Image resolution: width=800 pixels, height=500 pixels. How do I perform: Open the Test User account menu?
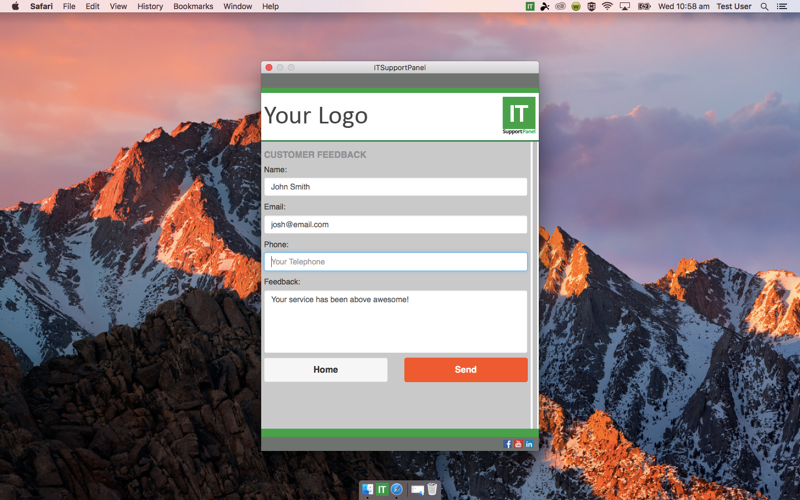point(734,6)
